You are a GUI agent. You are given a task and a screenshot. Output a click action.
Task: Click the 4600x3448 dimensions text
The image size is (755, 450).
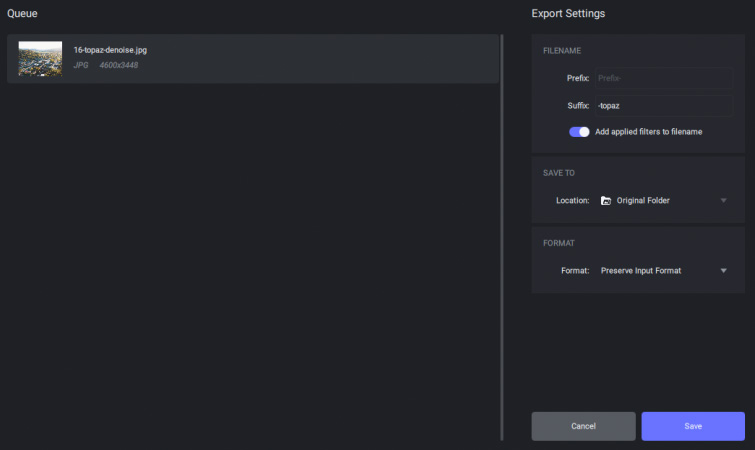pyautogui.click(x=119, y=65)
